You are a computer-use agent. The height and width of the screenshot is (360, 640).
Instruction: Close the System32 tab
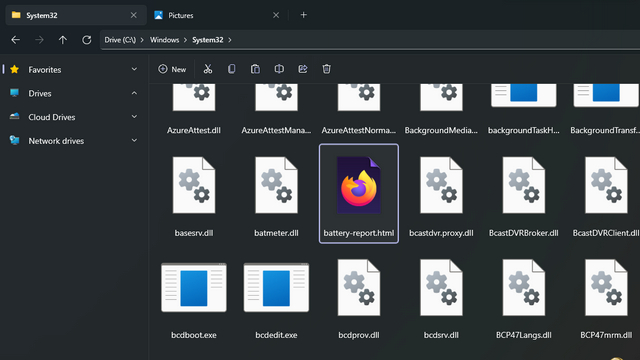pos(133,15)
